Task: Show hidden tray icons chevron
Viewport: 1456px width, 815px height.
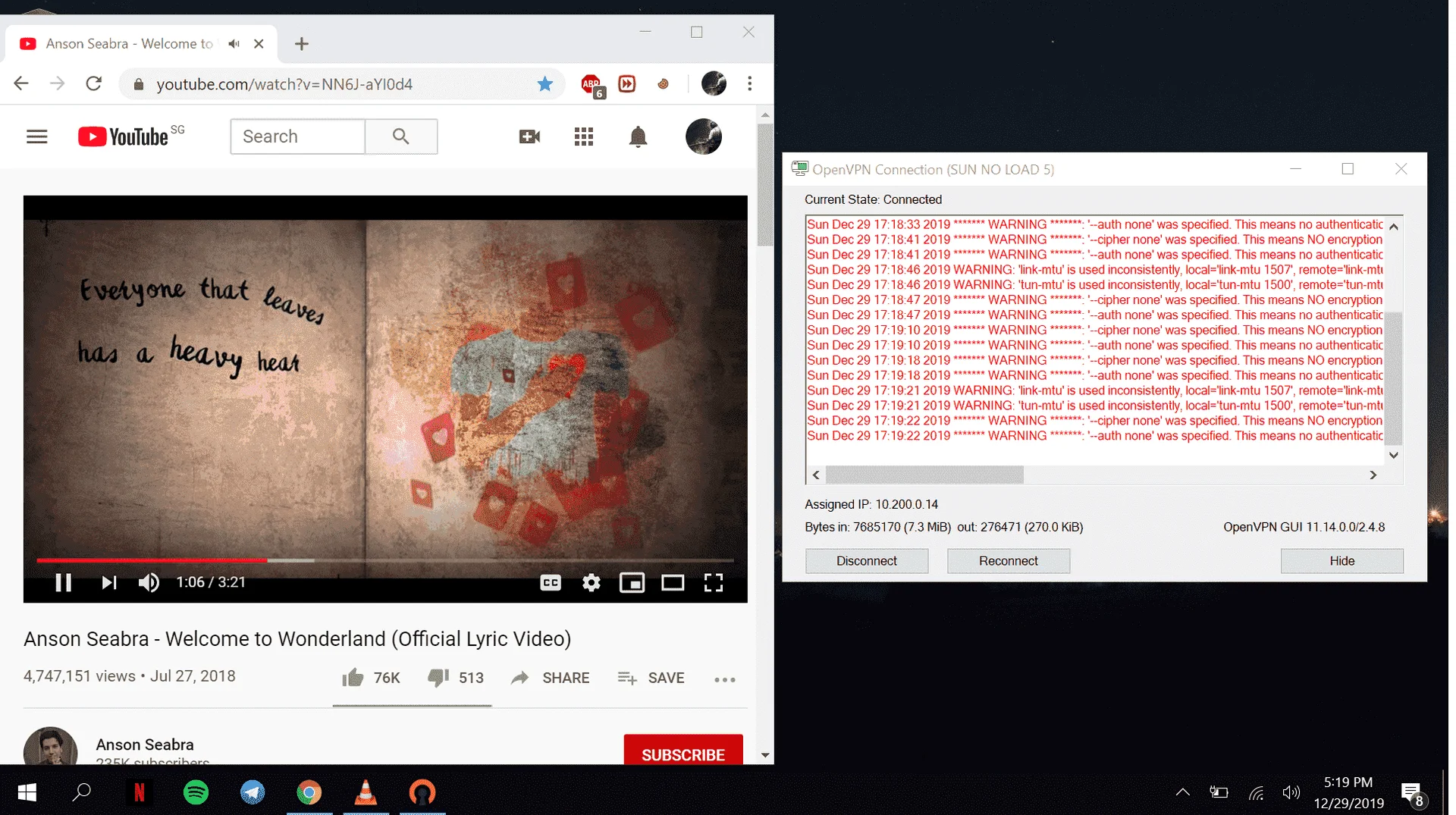Action: point(1183,793)
